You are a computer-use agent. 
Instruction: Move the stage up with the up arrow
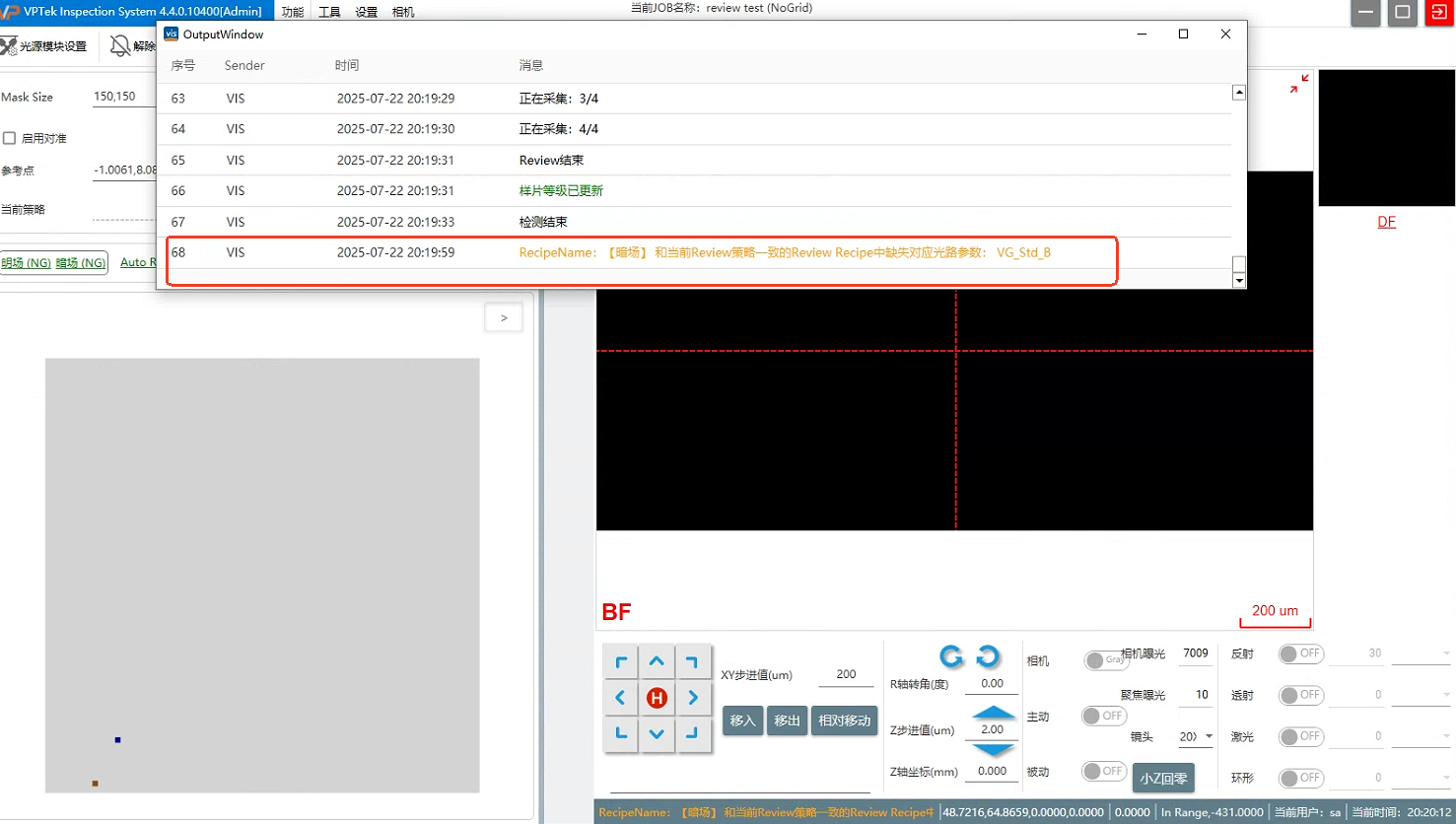[657, 661]
